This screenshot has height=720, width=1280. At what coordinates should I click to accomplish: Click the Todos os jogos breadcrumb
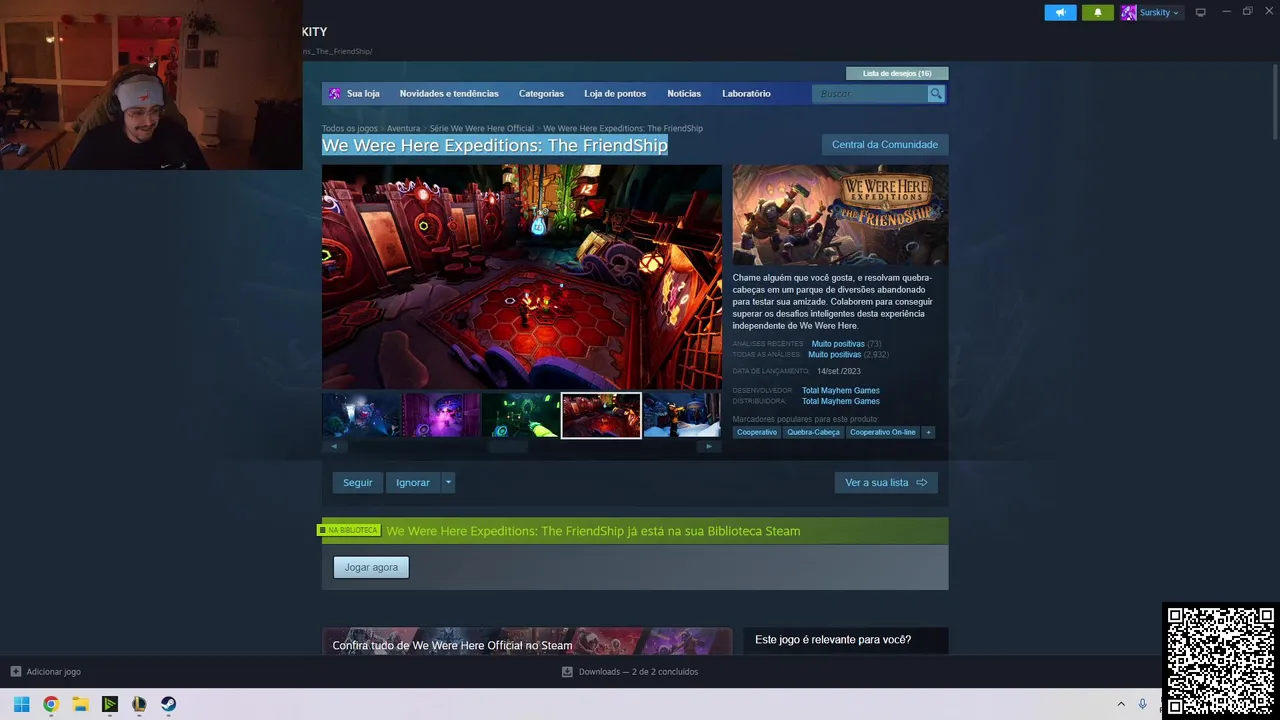coord(350,128)
